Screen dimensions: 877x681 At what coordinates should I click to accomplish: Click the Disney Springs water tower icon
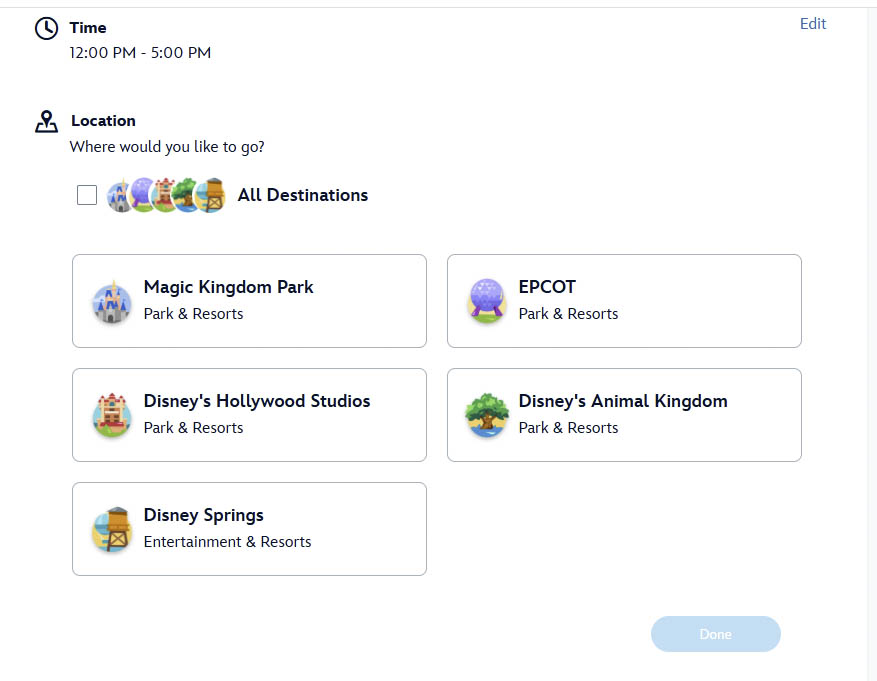pos(112,530)
